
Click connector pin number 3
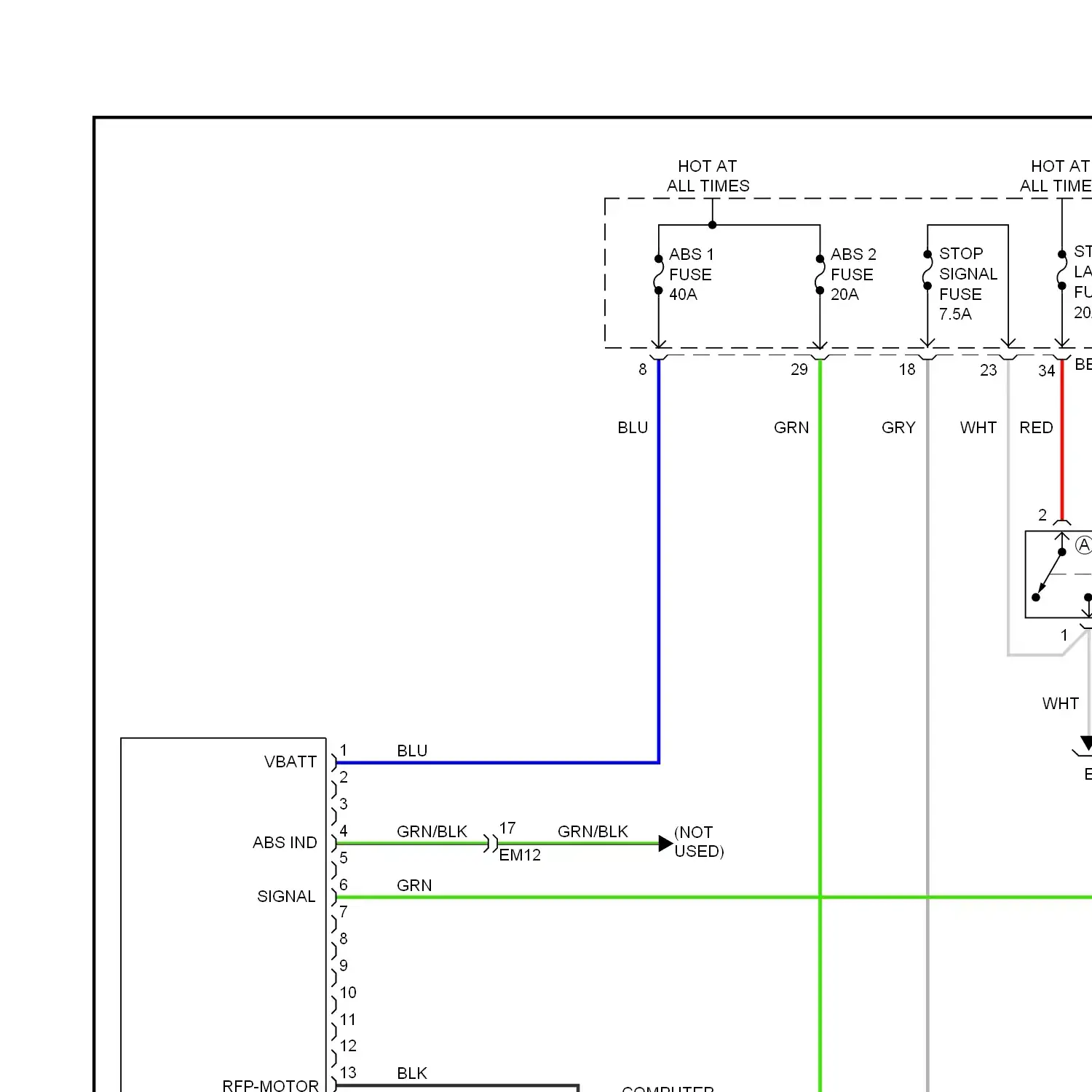pyautogui.click(x=344, y=804)
